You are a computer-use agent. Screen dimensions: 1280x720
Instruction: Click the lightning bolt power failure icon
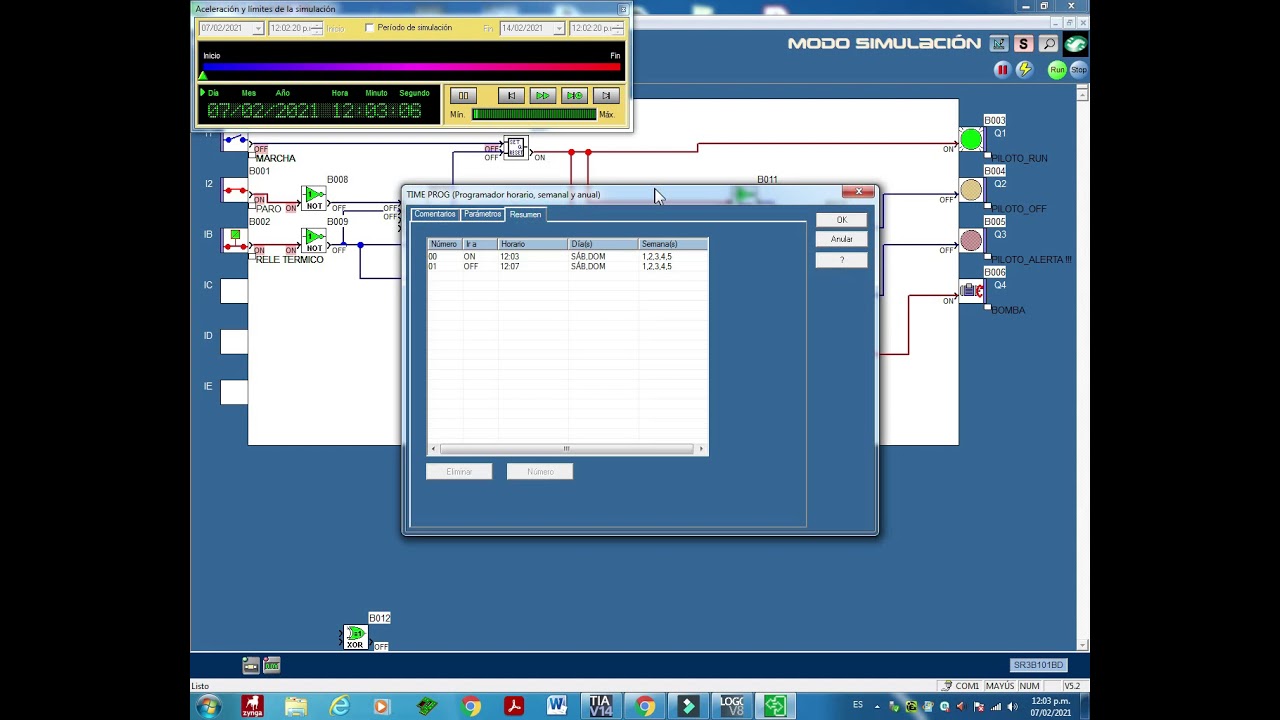pos(1024,69)
